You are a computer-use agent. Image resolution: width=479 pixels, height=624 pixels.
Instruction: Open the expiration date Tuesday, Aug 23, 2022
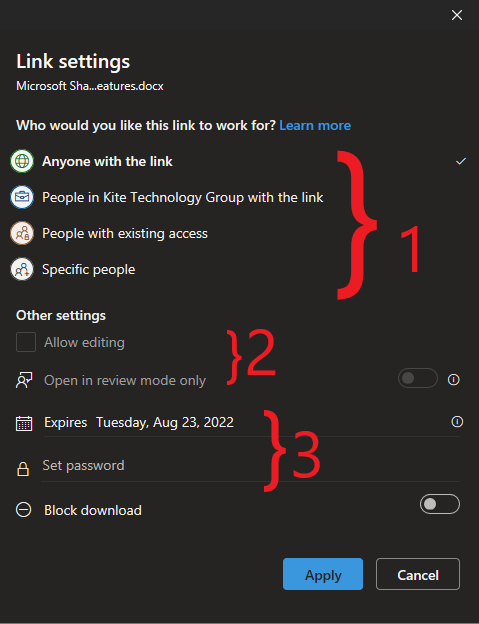coord(165,422)
